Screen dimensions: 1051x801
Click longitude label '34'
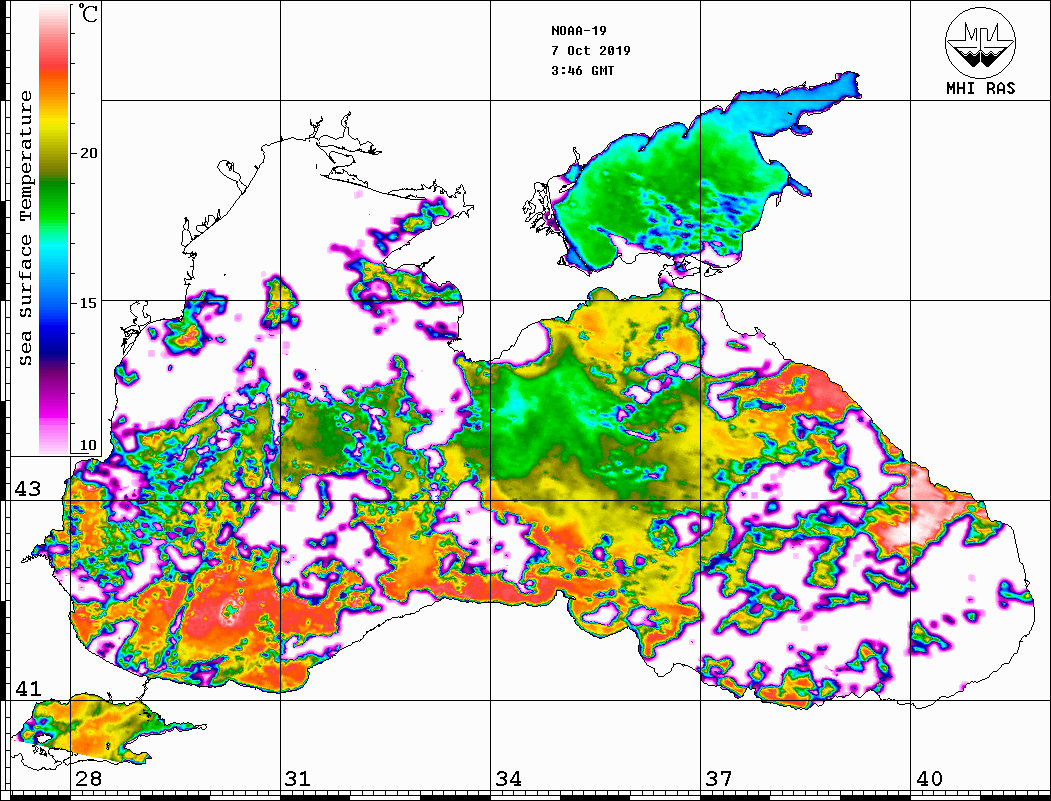pos(508,779)
